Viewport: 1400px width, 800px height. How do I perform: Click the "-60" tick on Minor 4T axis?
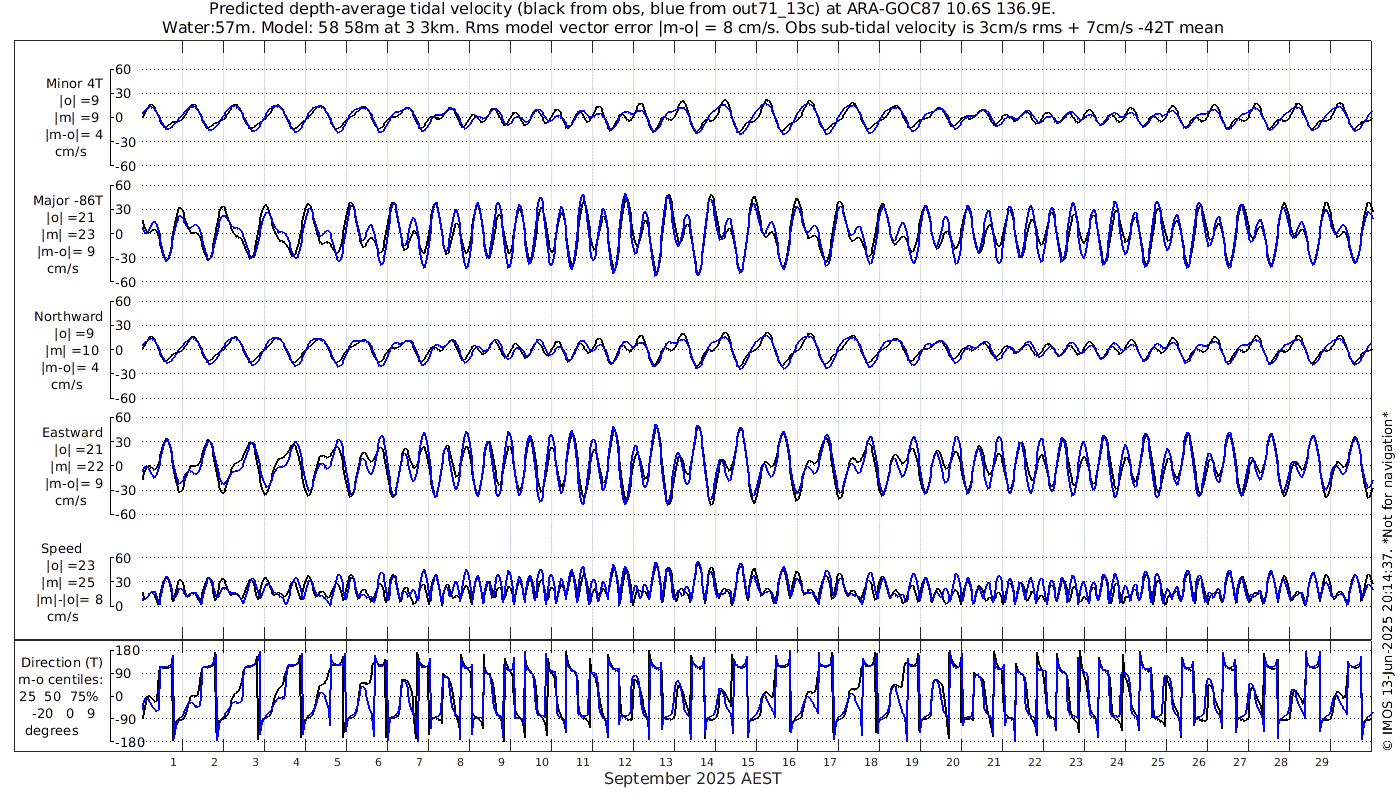(x=123, y=166)
